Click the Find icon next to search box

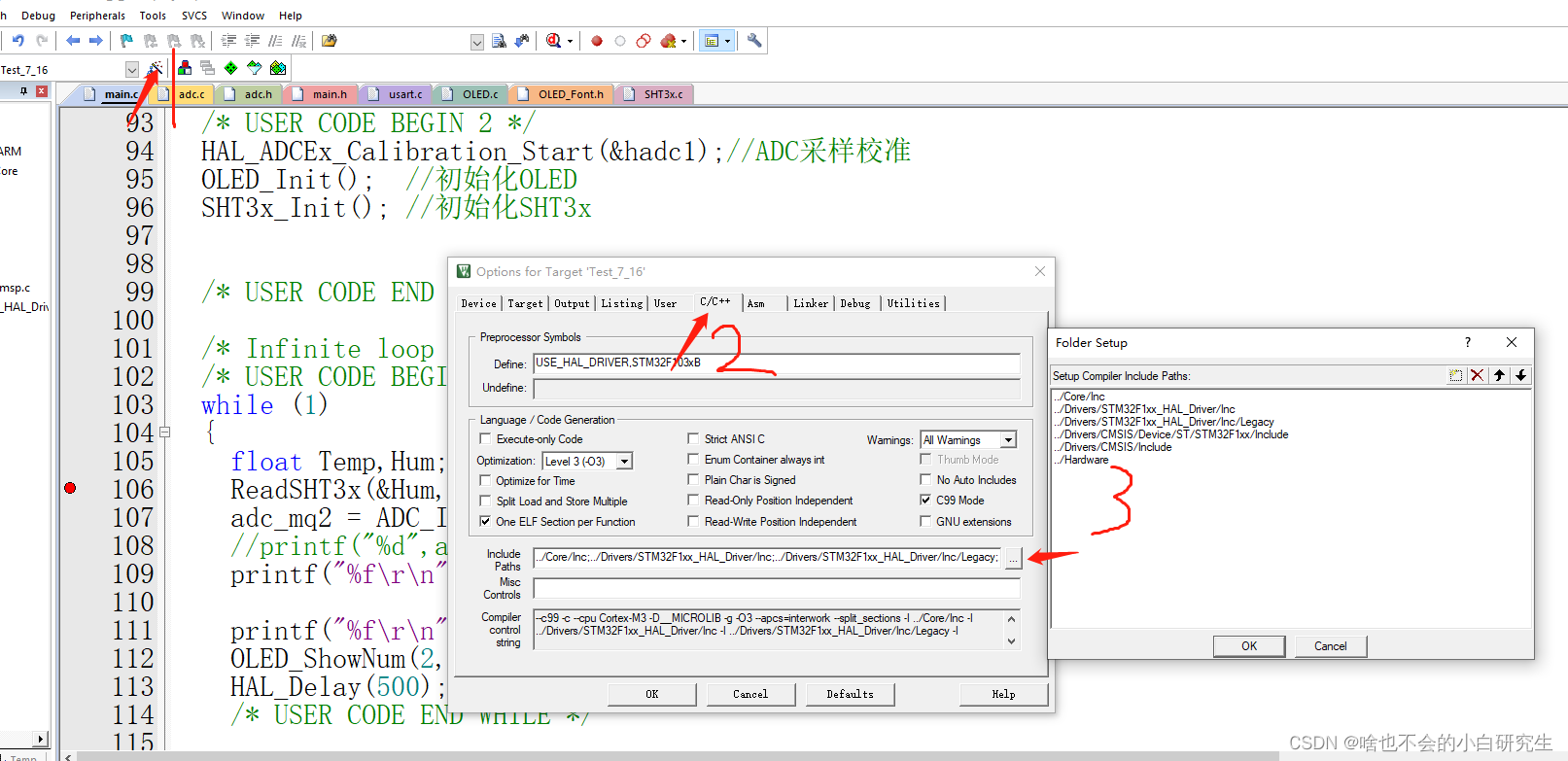point(499,41)
